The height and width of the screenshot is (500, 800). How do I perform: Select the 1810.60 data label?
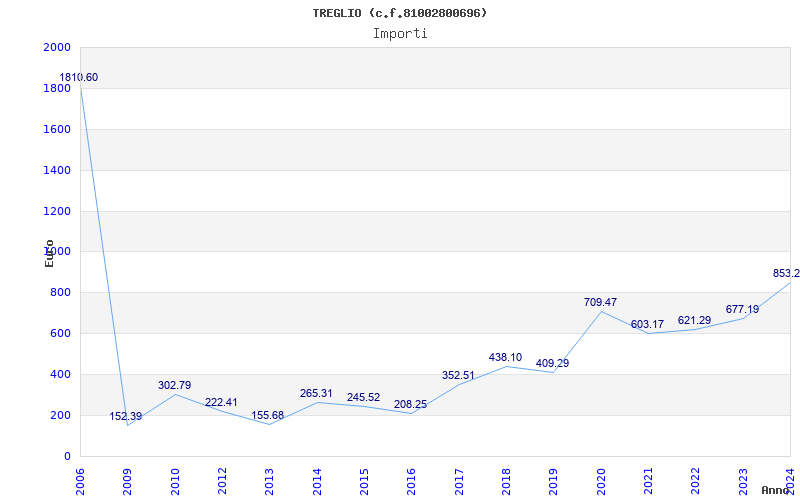click(79, 78)
